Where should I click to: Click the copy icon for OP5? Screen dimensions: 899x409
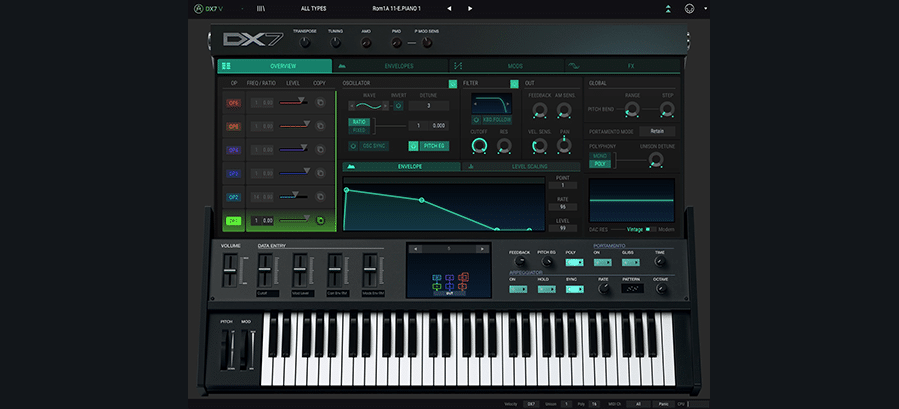coord(320,126)
